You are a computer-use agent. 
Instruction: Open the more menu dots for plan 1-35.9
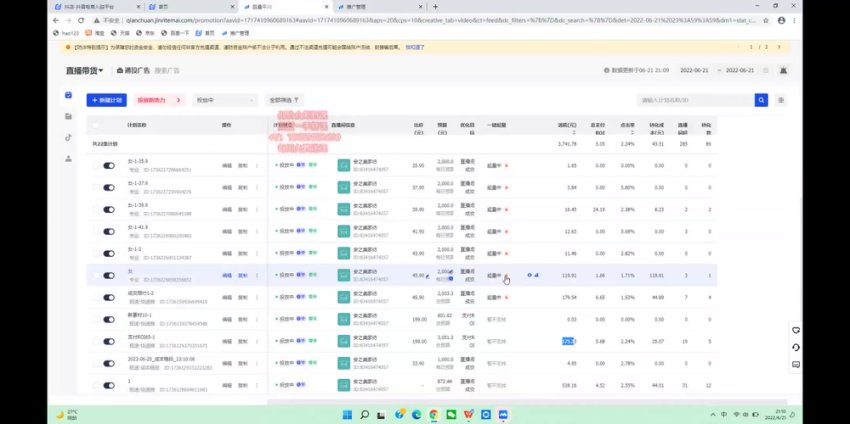coord(257,165)
